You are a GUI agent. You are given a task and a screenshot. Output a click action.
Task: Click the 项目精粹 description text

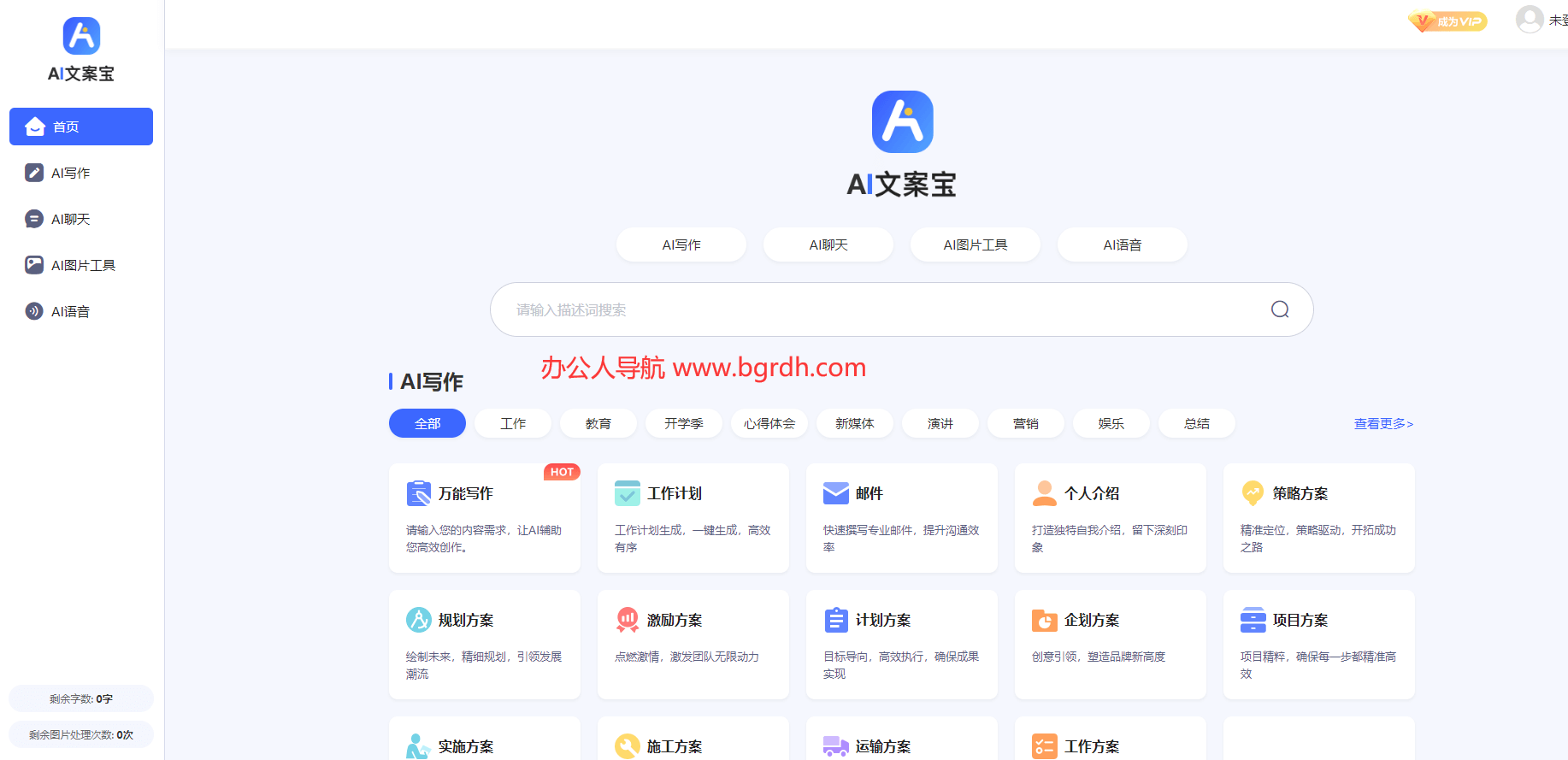tap(1318, 665)
